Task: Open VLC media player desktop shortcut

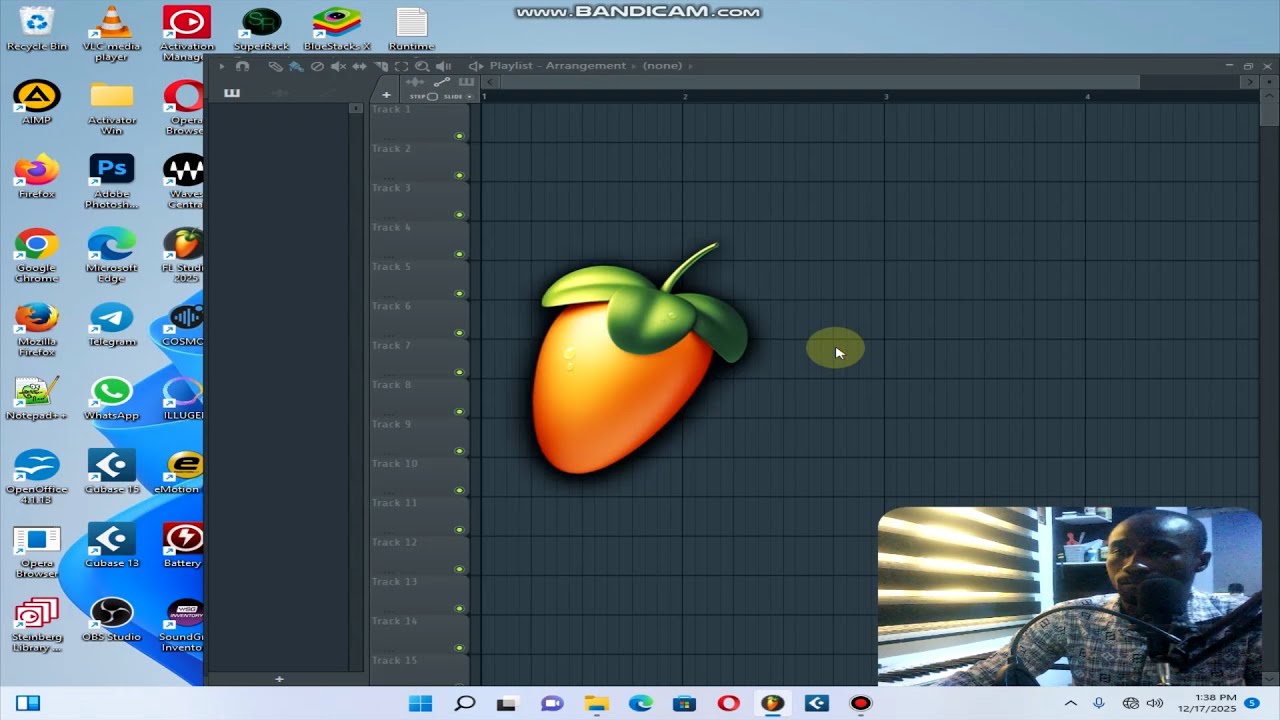Action: coord(111,33)
